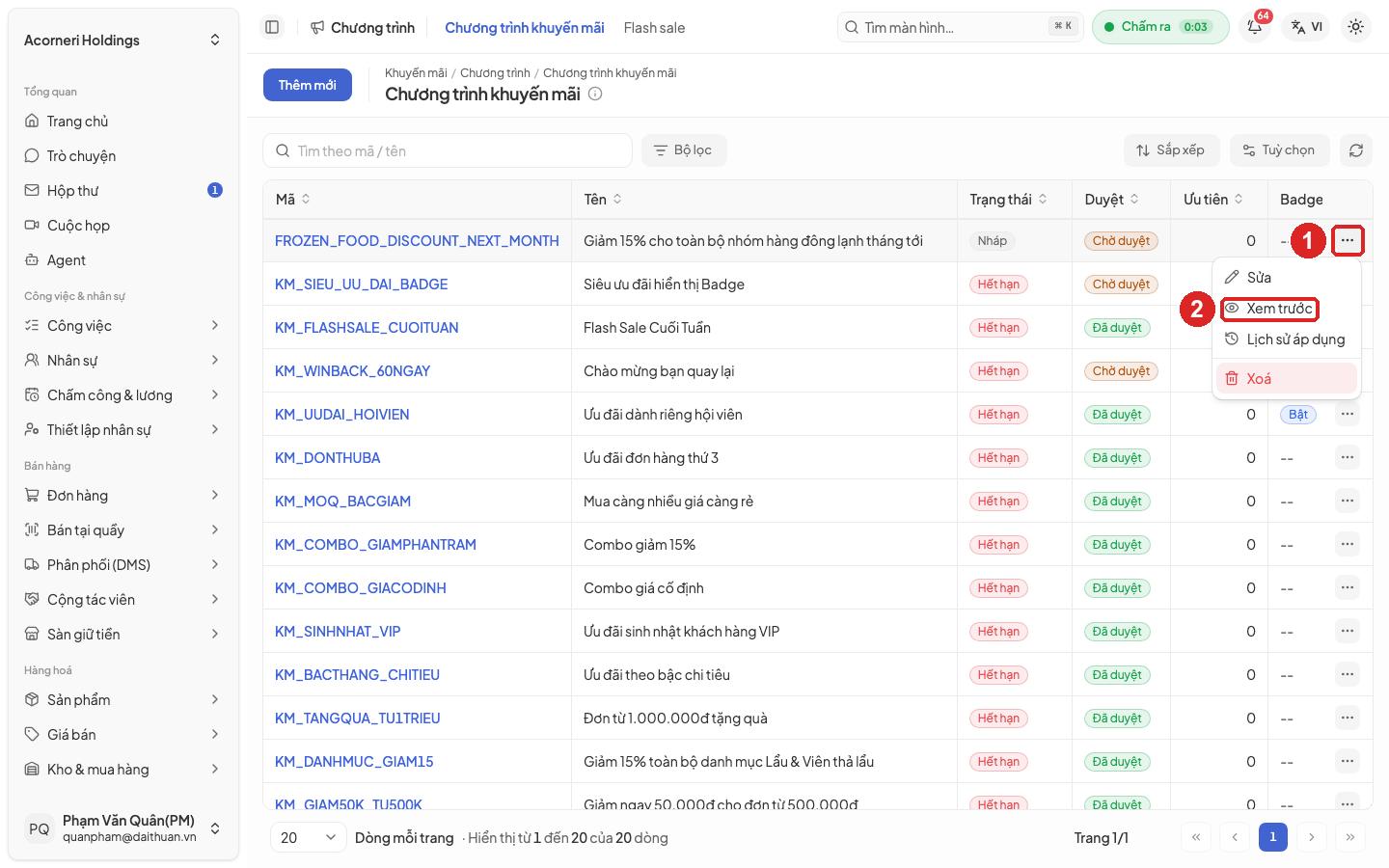The height and width of the screenshot is (868, 1389).
Task: Open row actions for KM_UUDAI_HOIVIEN
Action: point(1347,414)
